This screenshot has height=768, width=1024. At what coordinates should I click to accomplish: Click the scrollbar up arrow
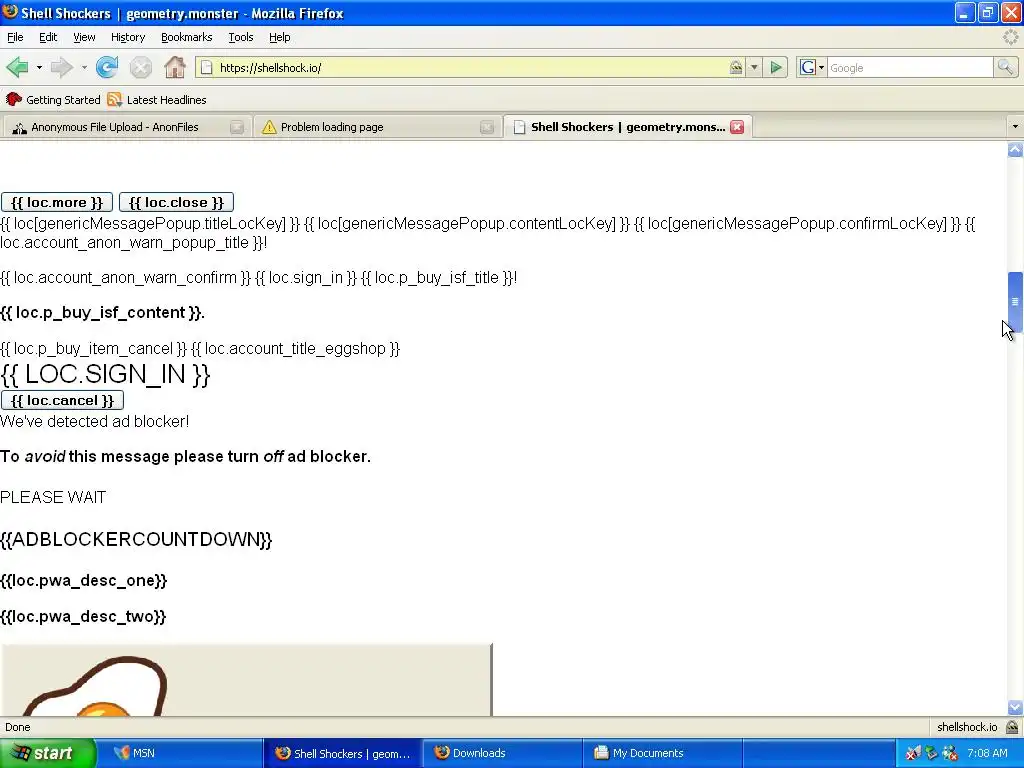pos(1015,150)
